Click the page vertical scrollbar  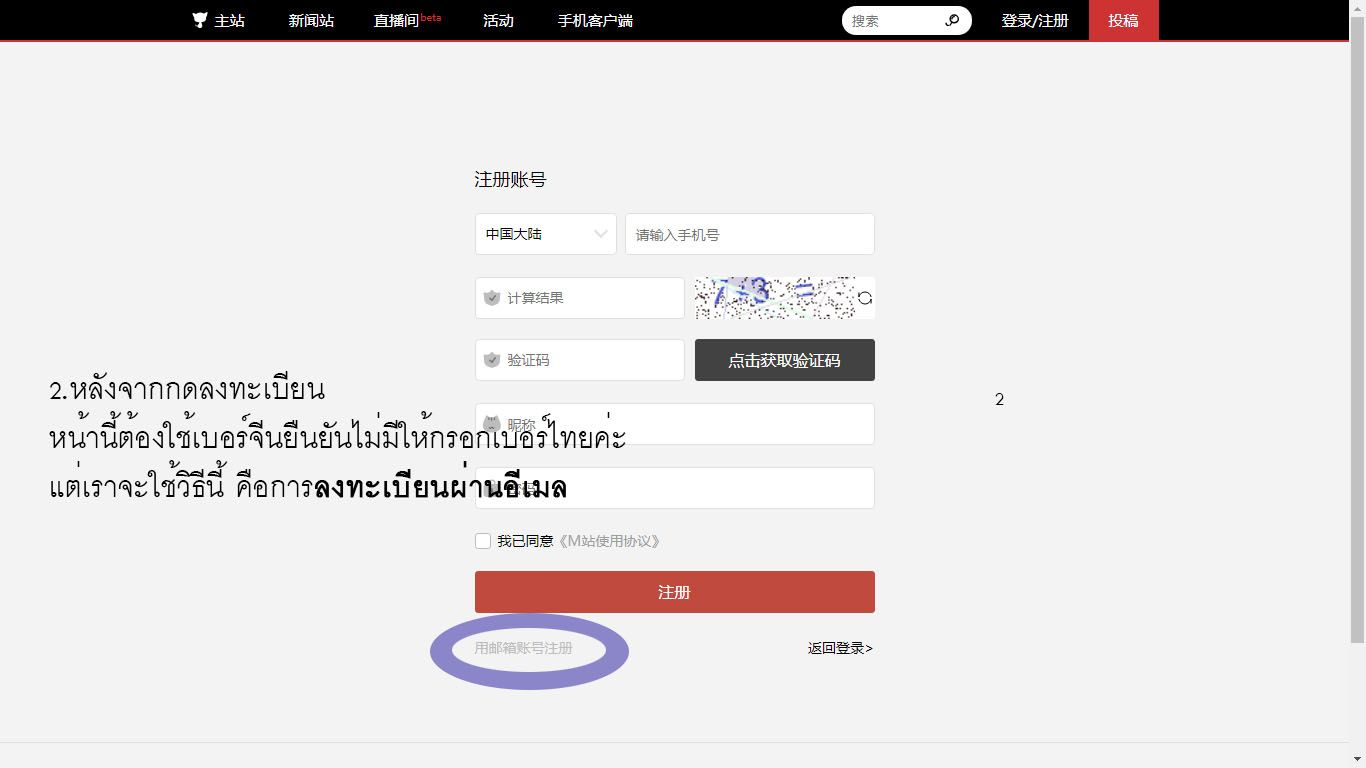click(x=1357, y=340)
